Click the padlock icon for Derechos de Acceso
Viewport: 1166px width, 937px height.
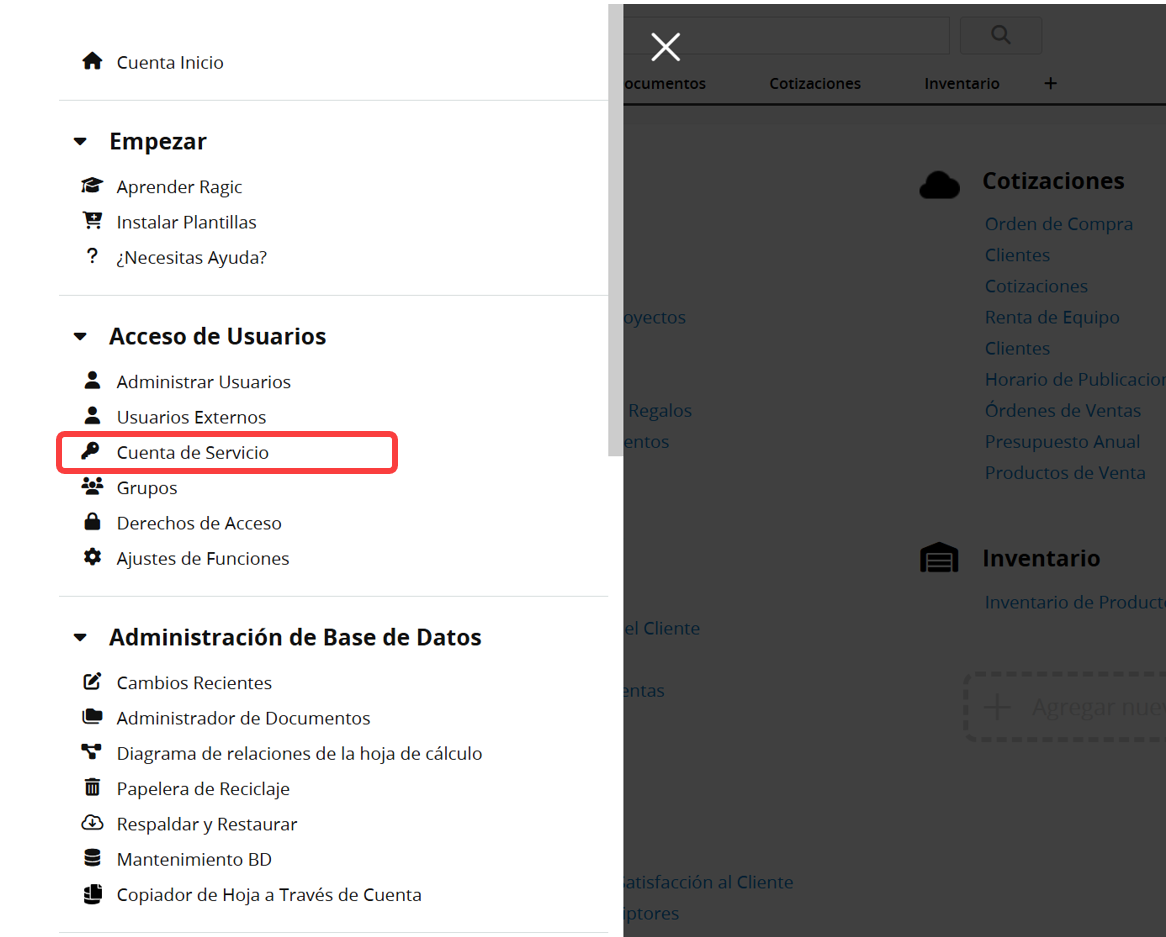click(92, 522)
